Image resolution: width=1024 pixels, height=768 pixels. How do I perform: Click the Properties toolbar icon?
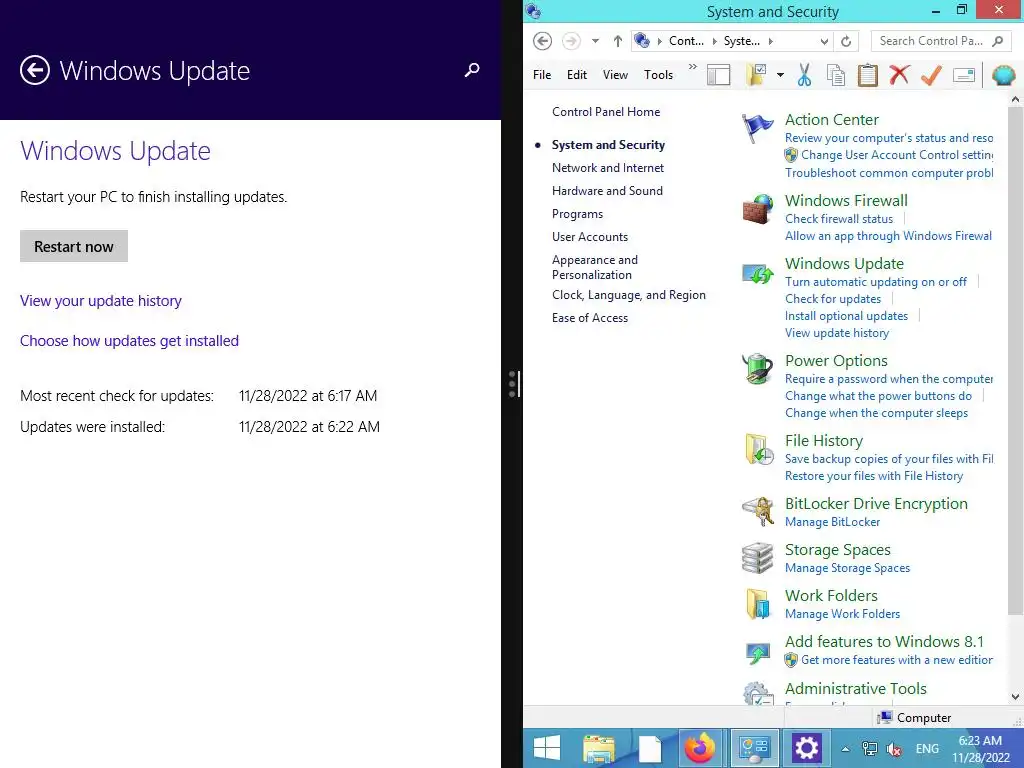[x=964, y=75]
